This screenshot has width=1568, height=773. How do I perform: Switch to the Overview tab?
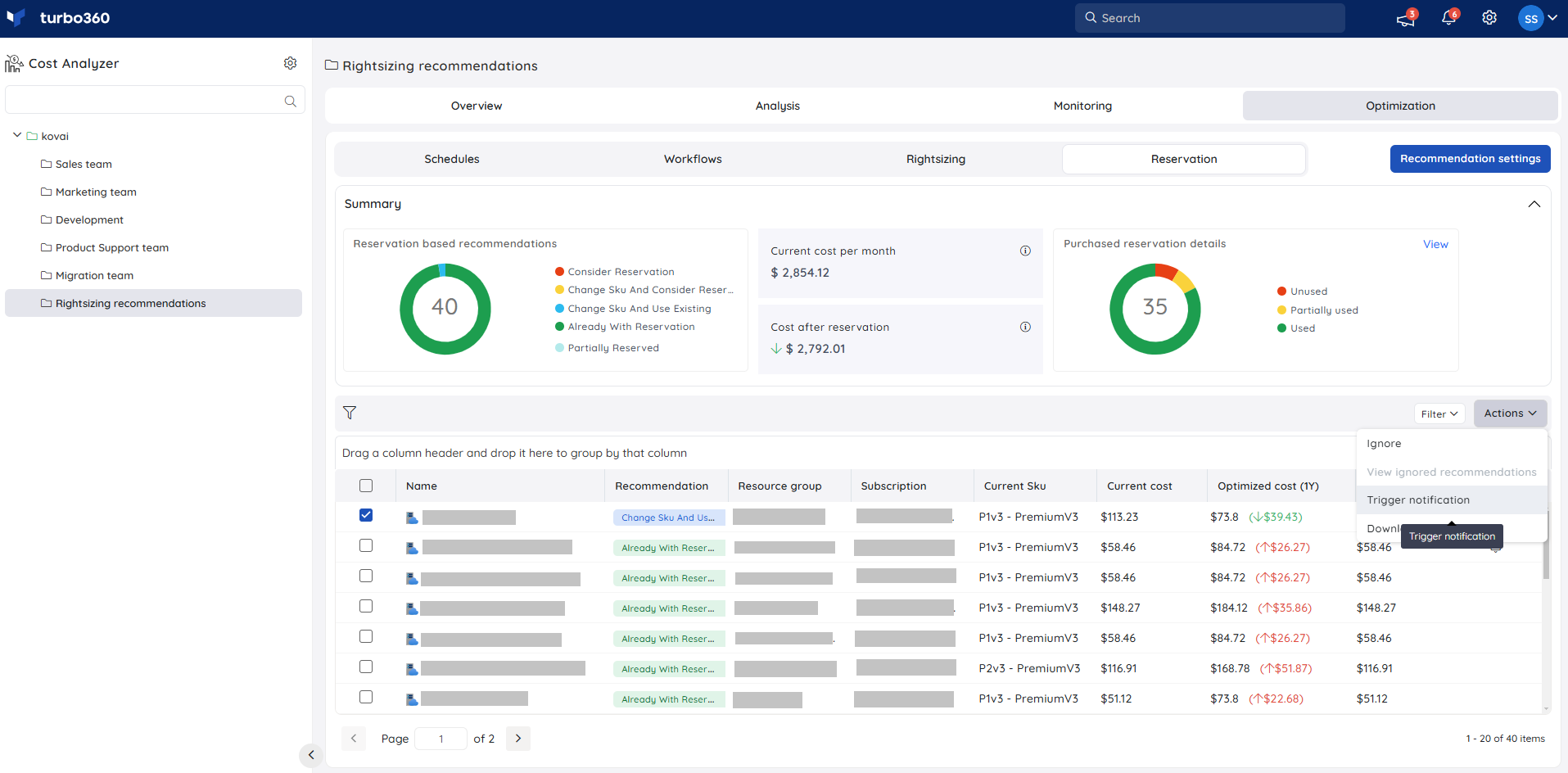477,106
